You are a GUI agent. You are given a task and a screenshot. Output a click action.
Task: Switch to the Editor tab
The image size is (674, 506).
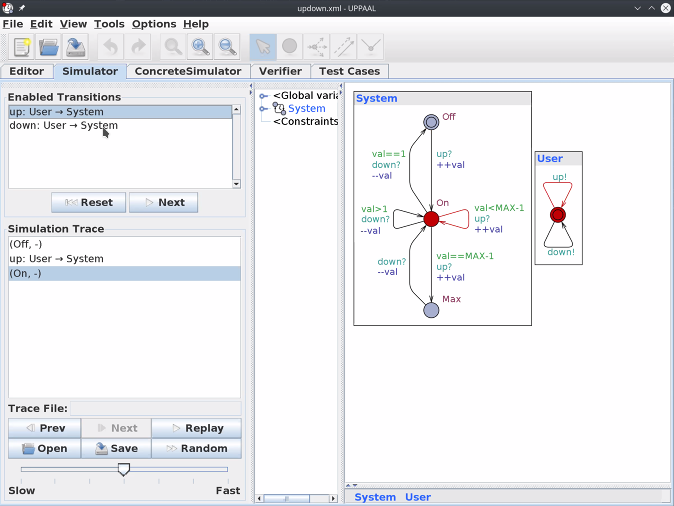tap(27, 71)
